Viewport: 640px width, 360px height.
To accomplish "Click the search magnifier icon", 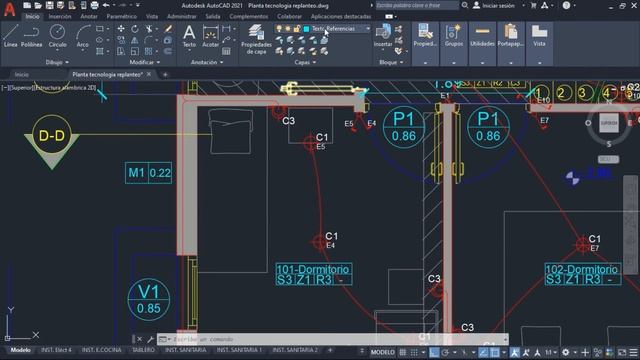I will pos(465,5).
